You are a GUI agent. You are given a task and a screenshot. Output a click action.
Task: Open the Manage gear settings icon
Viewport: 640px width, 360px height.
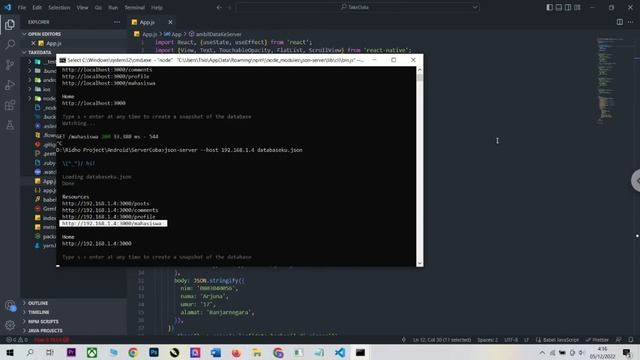pos(10,325)
